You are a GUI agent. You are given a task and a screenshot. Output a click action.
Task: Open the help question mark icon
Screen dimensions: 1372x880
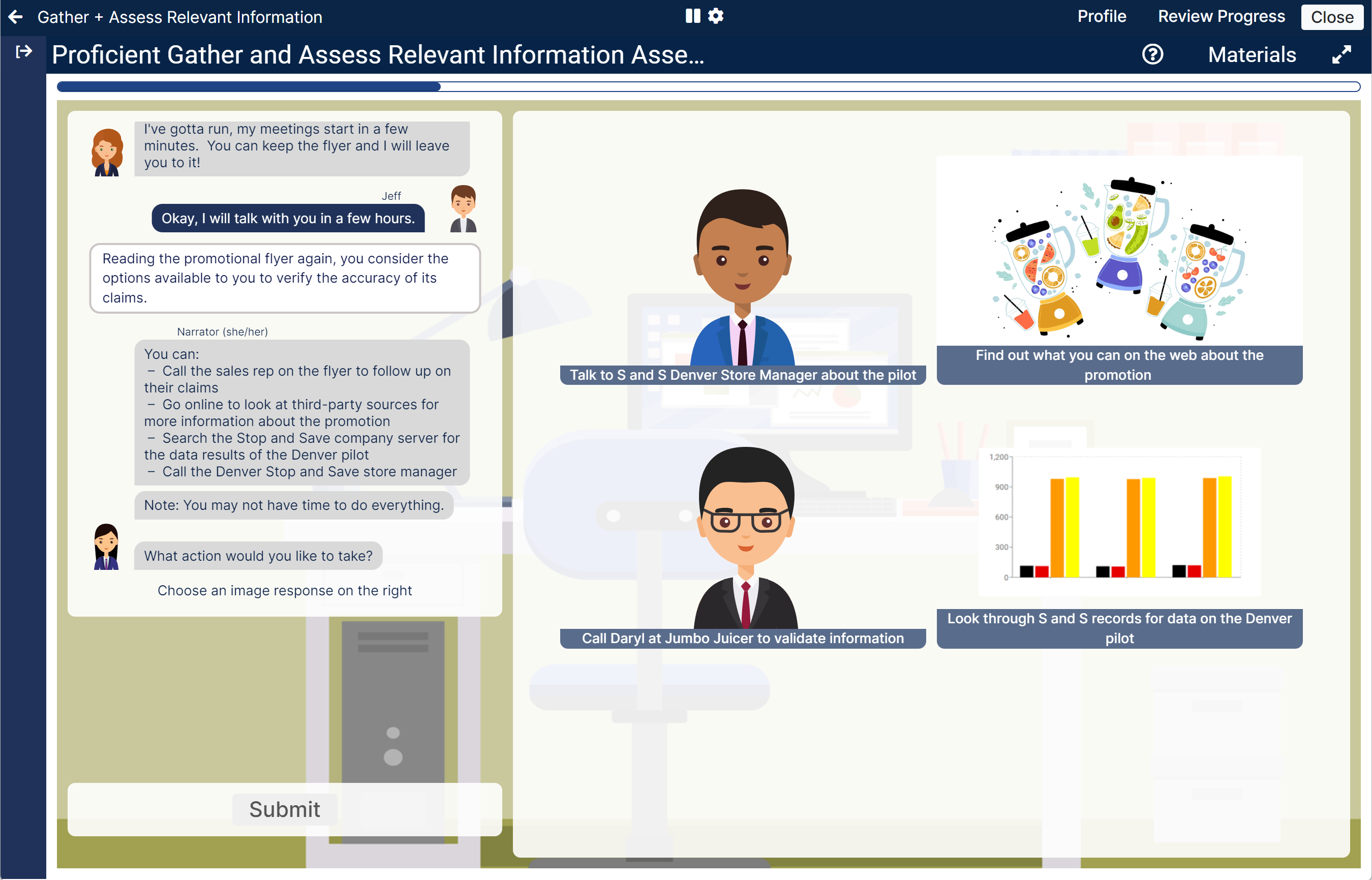point(1152,55)
